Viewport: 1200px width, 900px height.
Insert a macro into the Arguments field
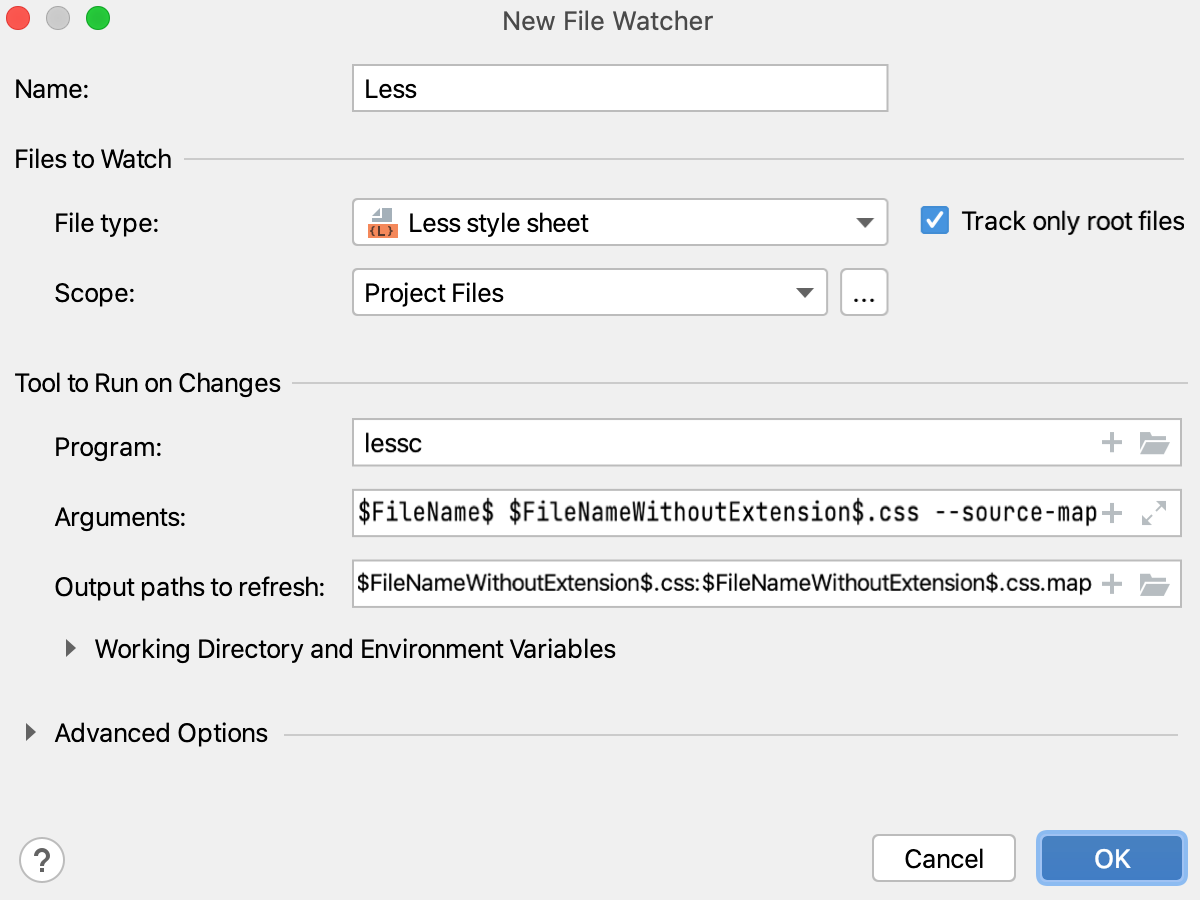[1111, 512]
